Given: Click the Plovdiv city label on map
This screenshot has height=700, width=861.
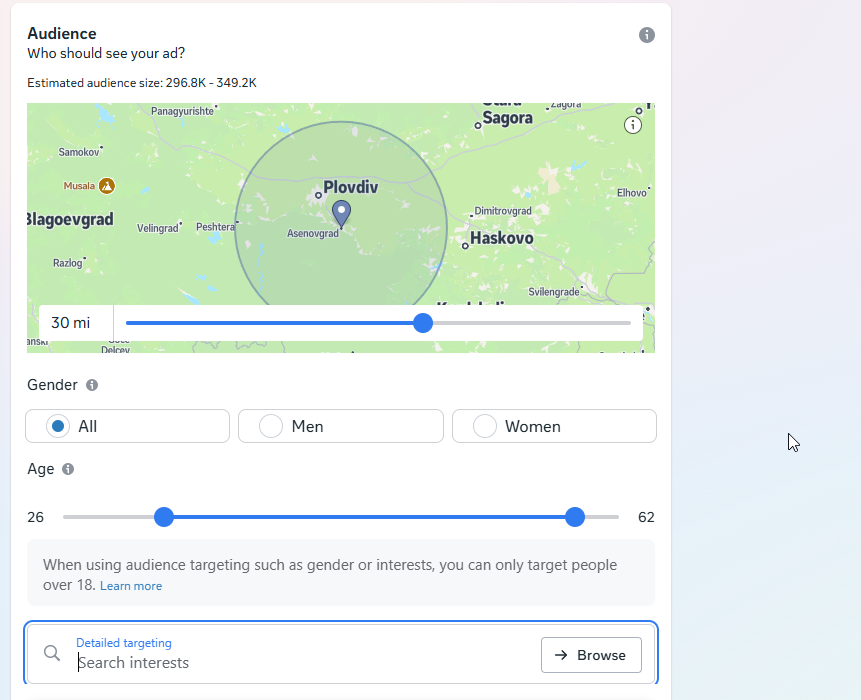Looking at the screenshot, I should pyautogui.click(x=350, y=187).
